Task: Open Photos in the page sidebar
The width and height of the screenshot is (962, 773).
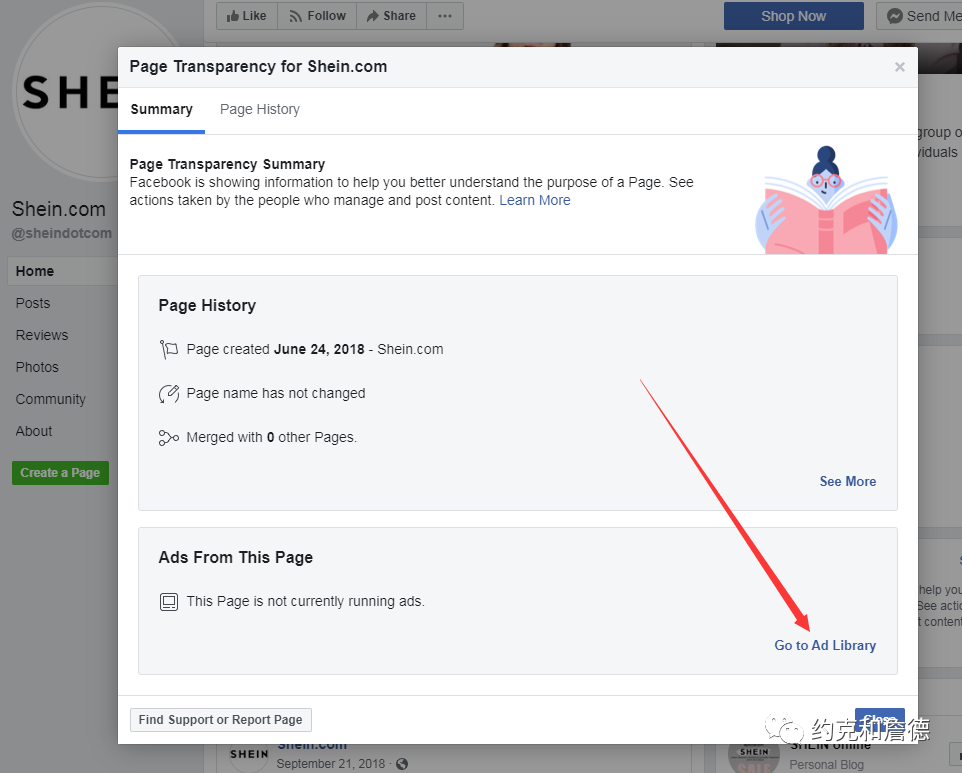Action: tap(37, 367)
